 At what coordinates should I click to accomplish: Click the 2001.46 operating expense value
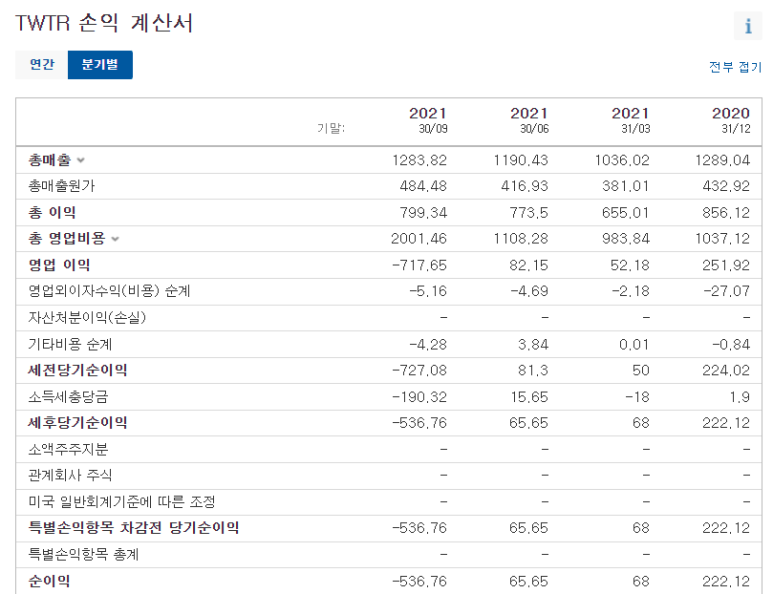click(x=419, y=239)
